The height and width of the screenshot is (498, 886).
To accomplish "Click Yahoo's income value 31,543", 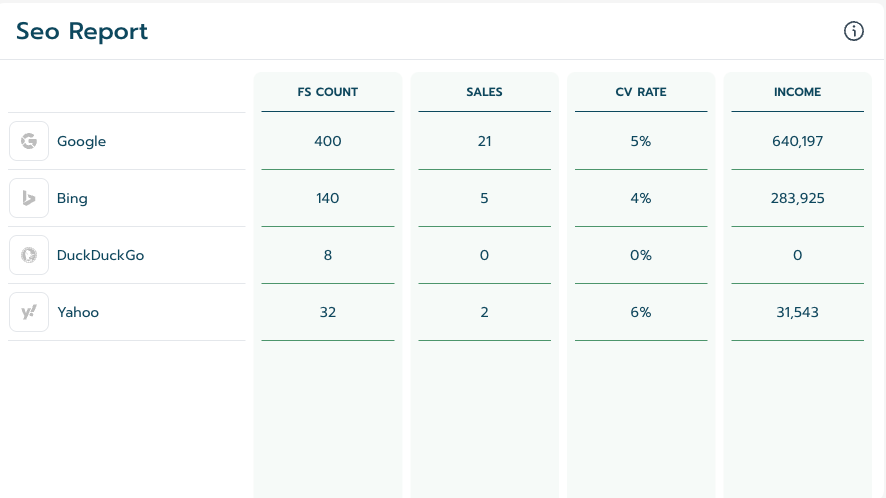I will click(797, 312).
